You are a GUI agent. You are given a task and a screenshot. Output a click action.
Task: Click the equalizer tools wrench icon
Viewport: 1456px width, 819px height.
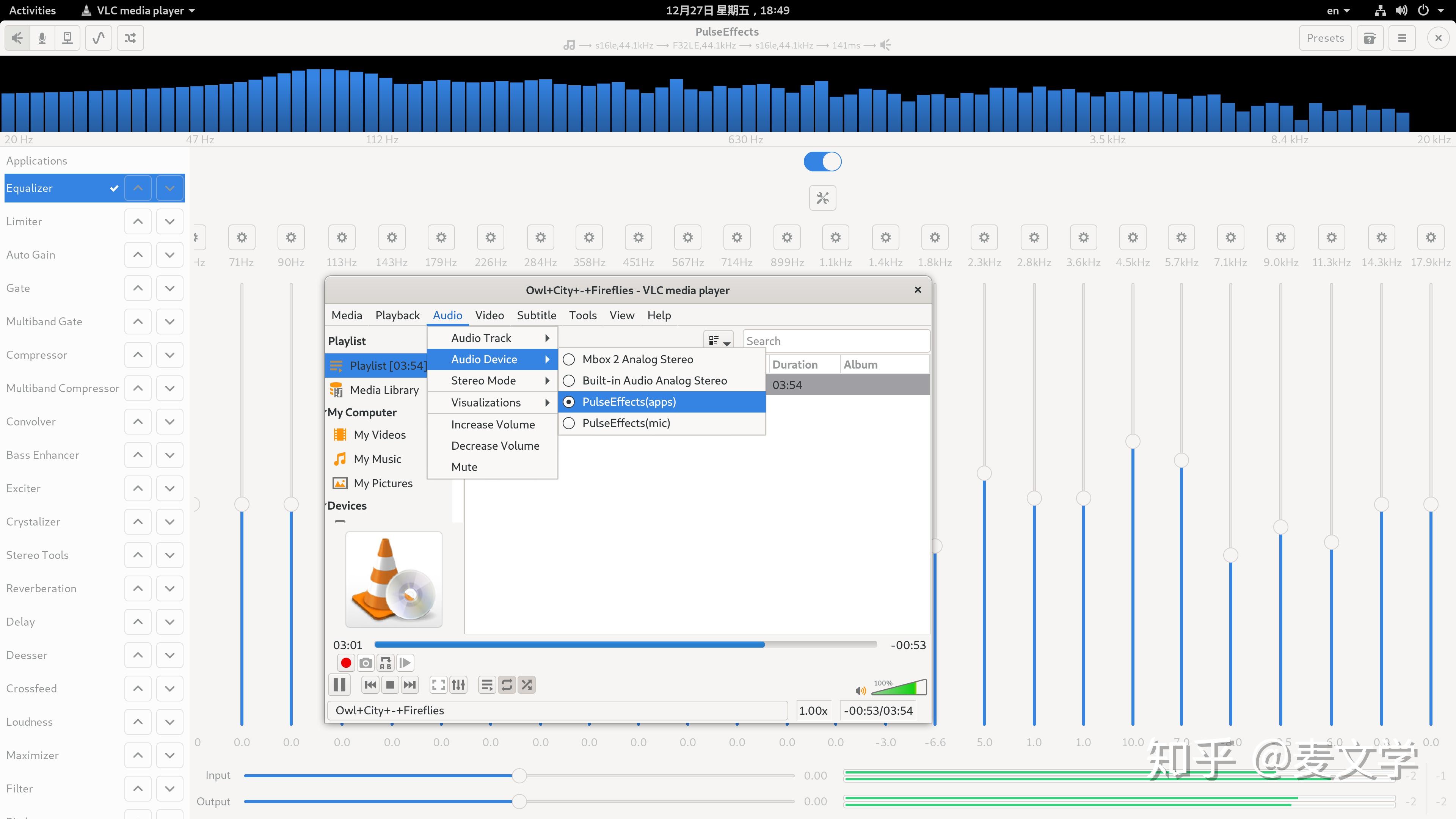coord(822,198)
